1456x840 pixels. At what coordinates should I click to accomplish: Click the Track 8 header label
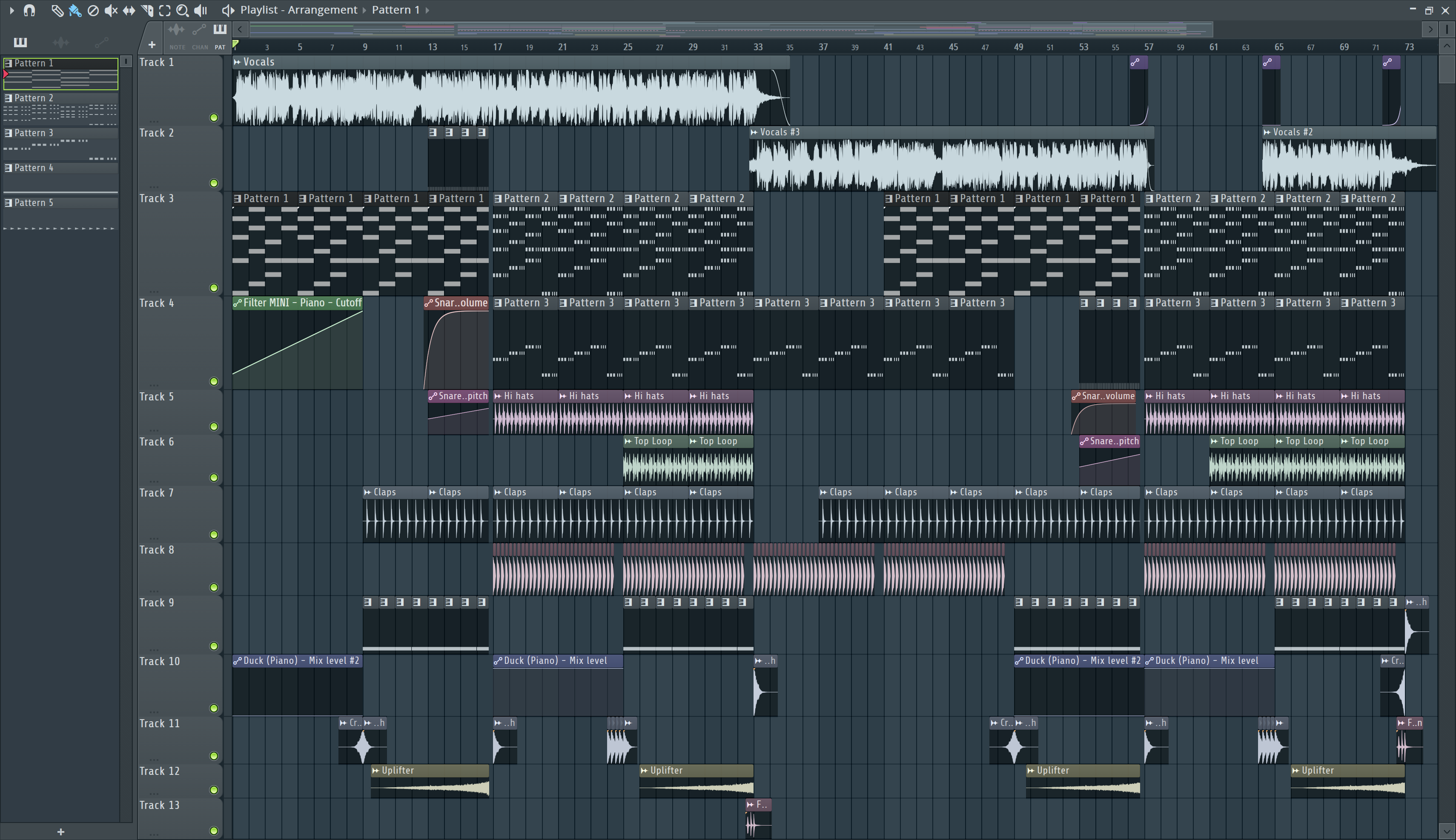point(156,550)
